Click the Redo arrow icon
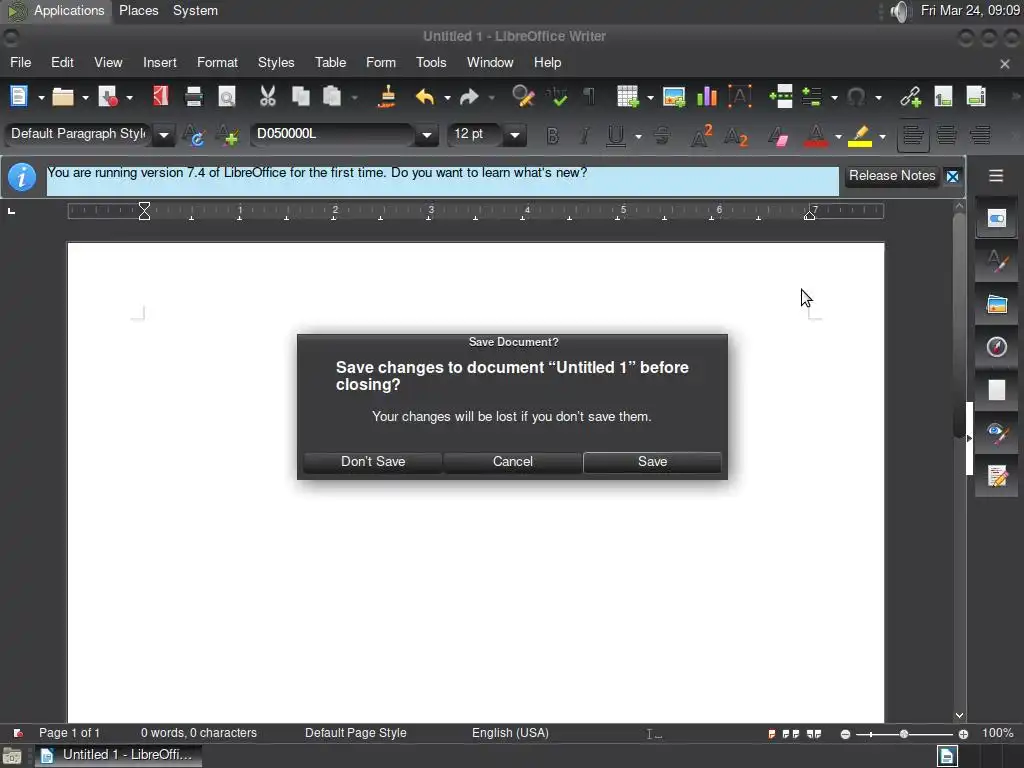Viewport: 1024px width, 768px height. (469, 97)
